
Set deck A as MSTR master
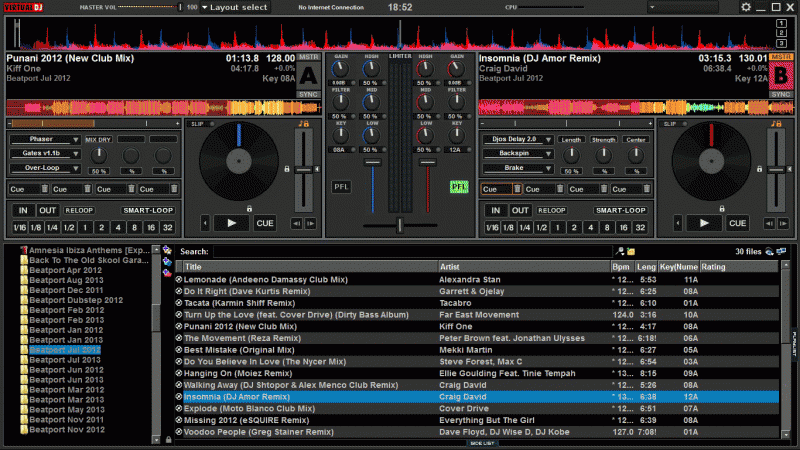[308, 57]
